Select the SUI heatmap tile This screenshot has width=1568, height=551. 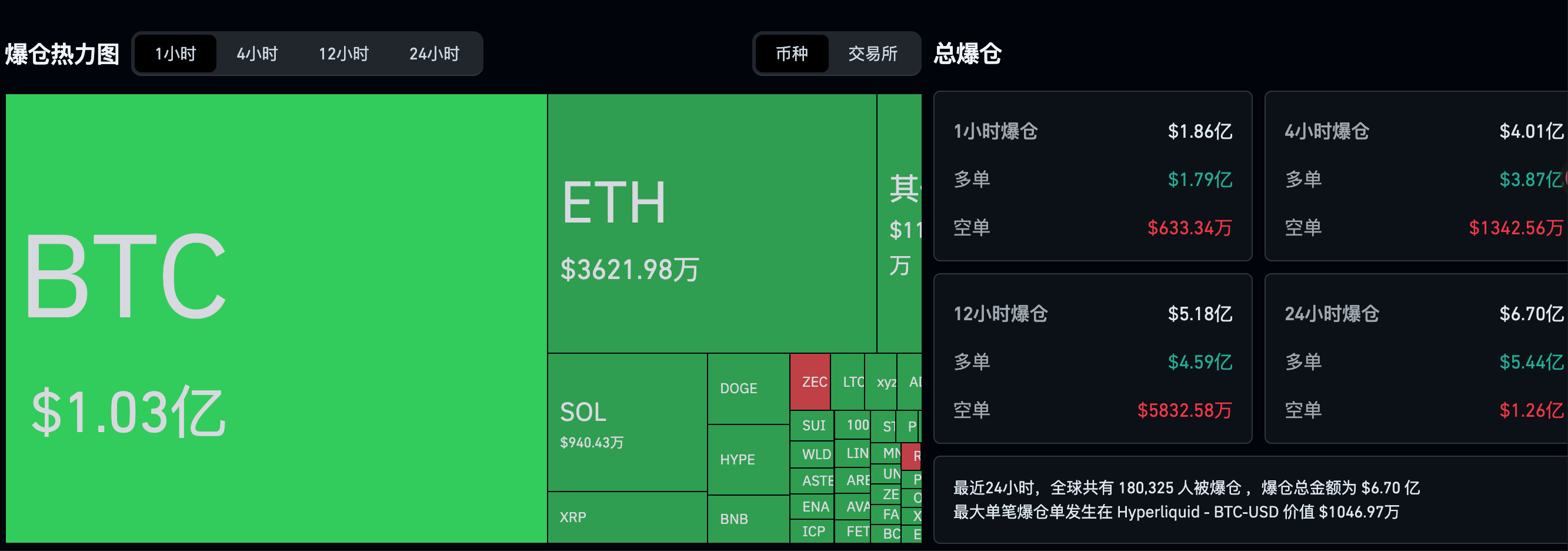812,426
